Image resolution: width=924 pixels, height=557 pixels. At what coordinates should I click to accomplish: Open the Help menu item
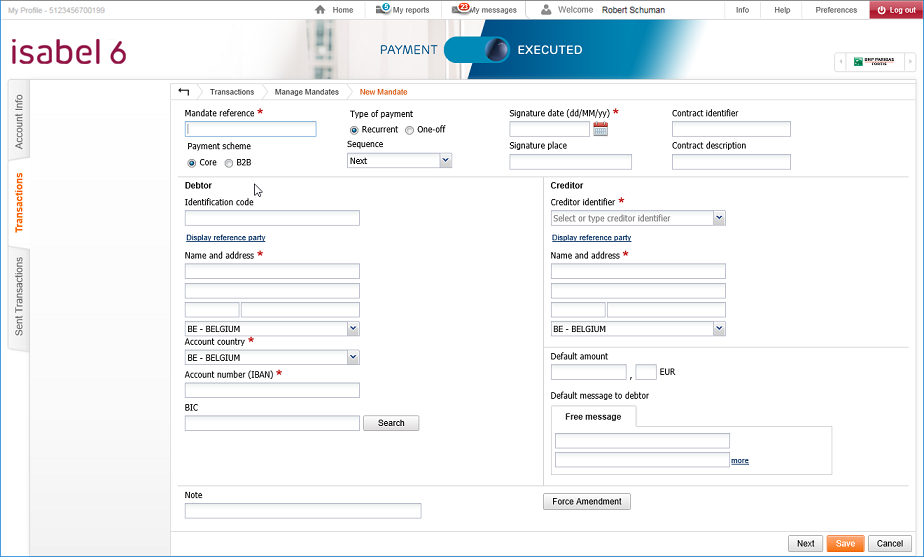click(x=782, y=10)
